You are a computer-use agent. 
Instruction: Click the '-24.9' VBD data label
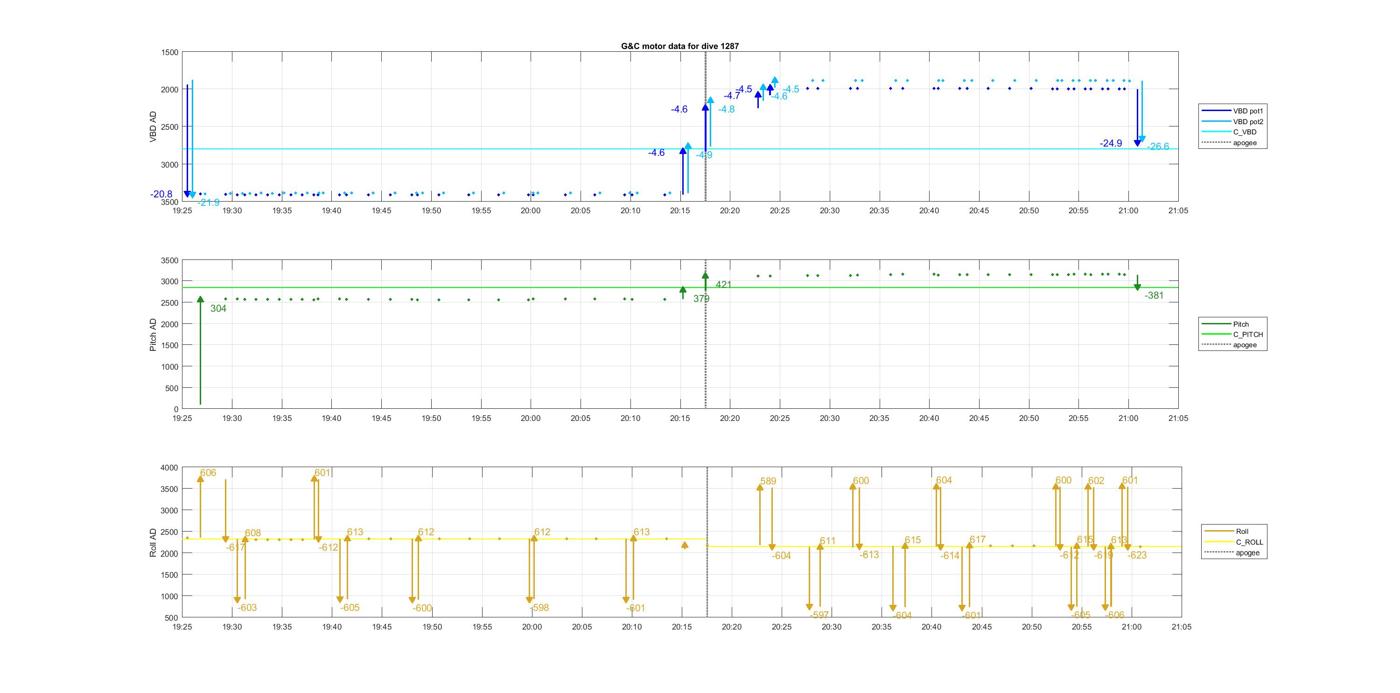(x=1111, y=144)
